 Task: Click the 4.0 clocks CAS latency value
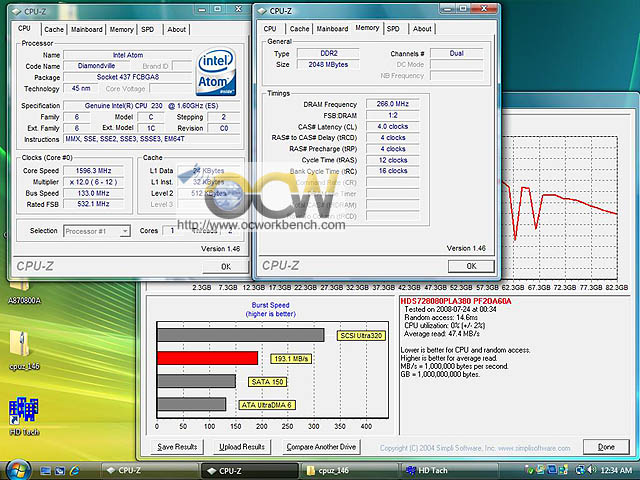[393, 127]
